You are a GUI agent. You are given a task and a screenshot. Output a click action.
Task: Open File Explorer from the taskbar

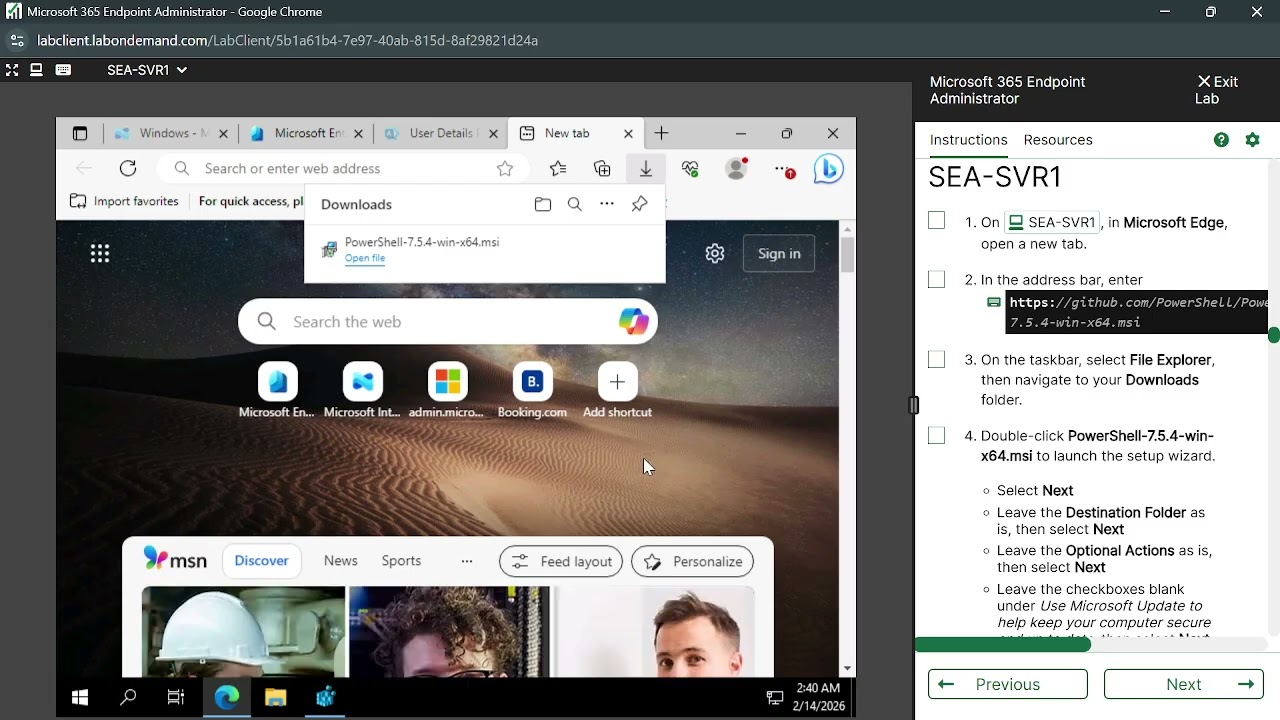pyautogui.click(x=275, y=698)
